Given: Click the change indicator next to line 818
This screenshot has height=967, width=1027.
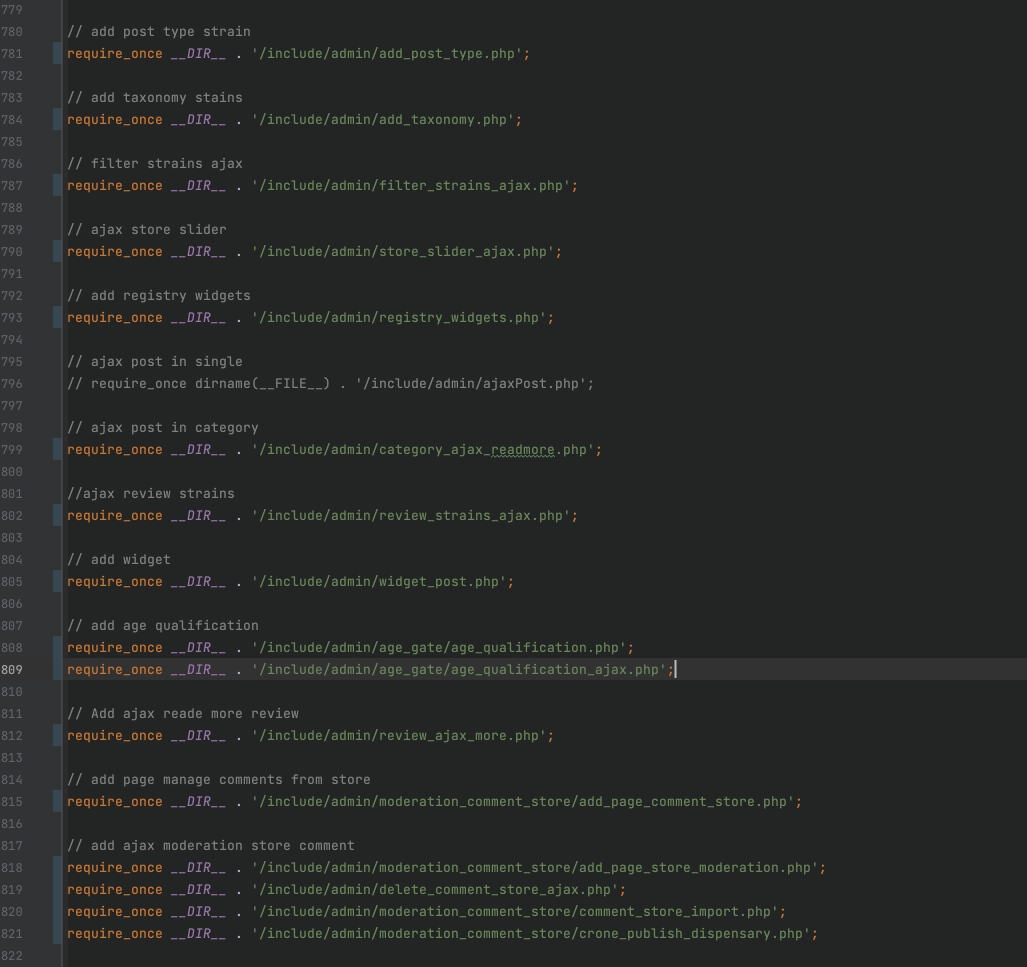Looking at the screenshot, I should [56, 867].
